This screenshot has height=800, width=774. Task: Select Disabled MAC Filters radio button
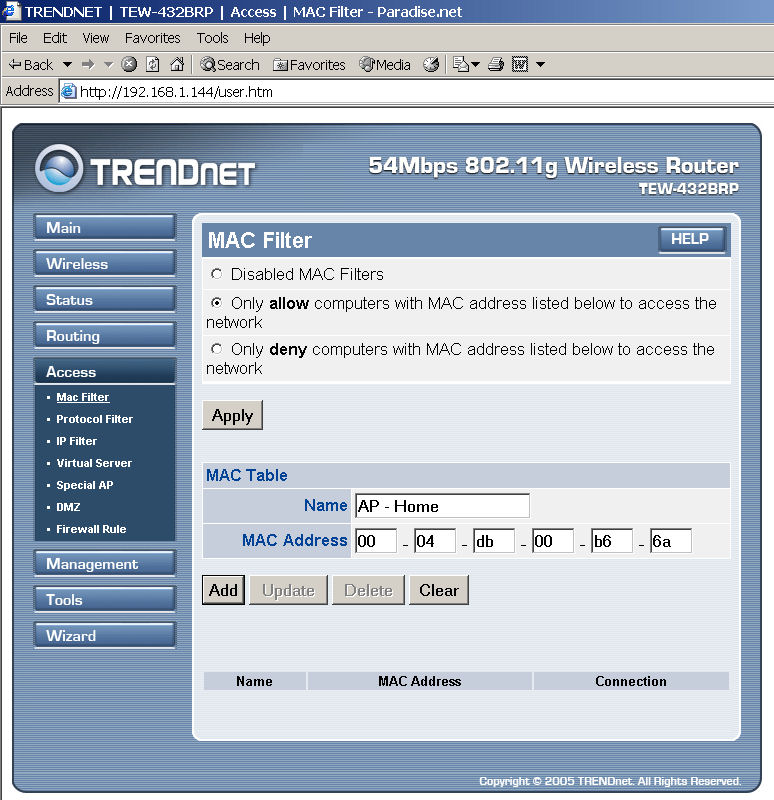click(x=216, y=274)
